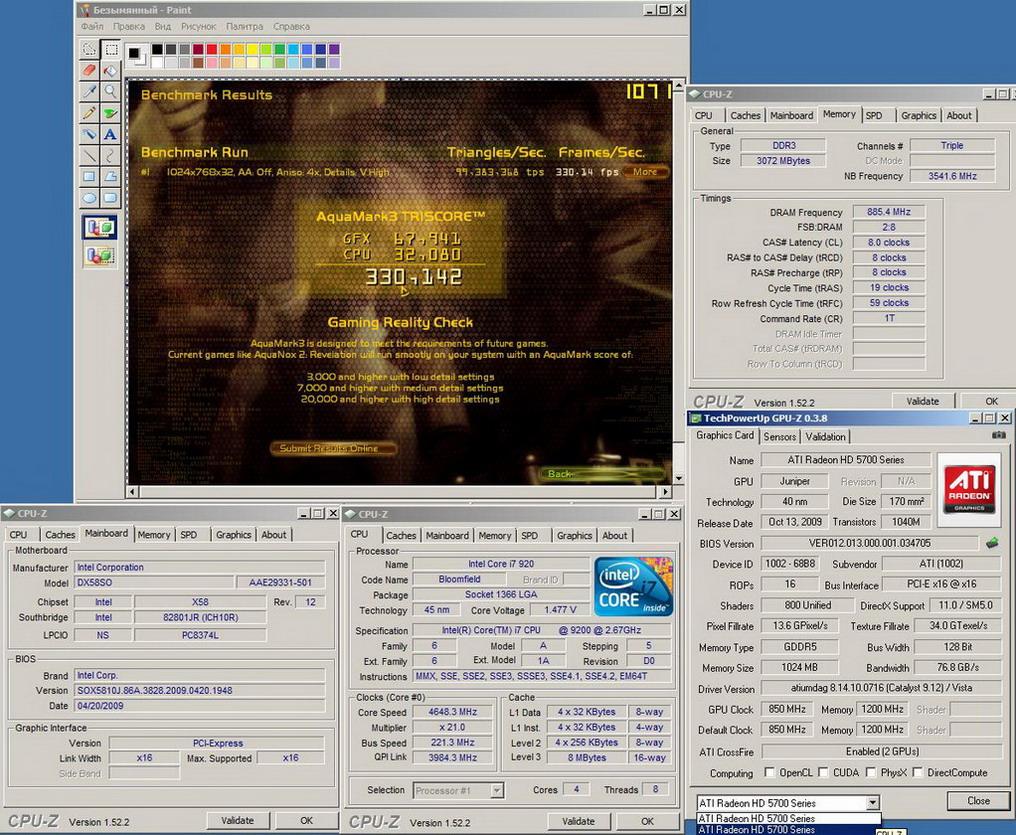Click Paint's foreground/background color indicator box

[136, 56]
